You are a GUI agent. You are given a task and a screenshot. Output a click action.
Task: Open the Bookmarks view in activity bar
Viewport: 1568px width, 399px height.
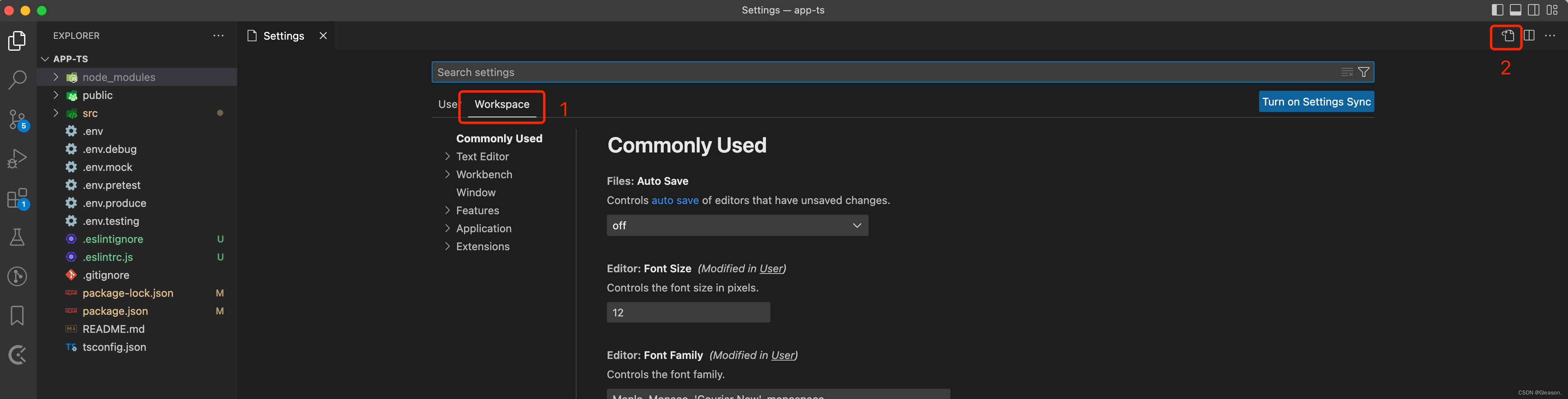pos(17,316)
